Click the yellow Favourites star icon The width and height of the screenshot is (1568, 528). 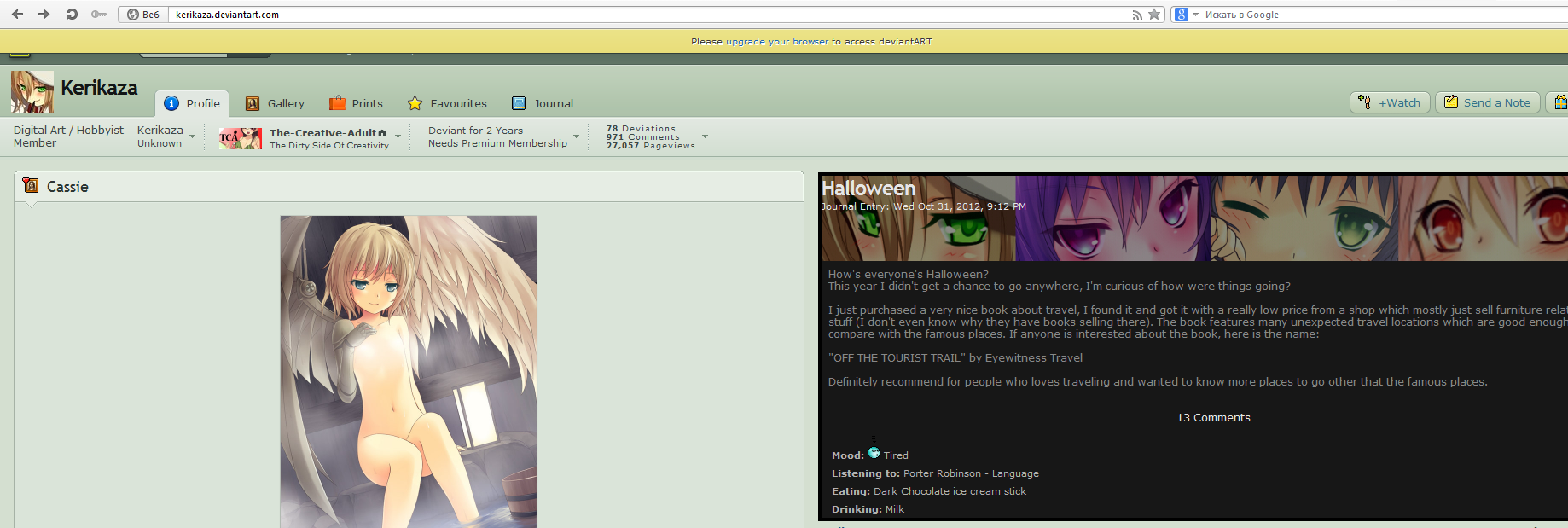[415, 103]
